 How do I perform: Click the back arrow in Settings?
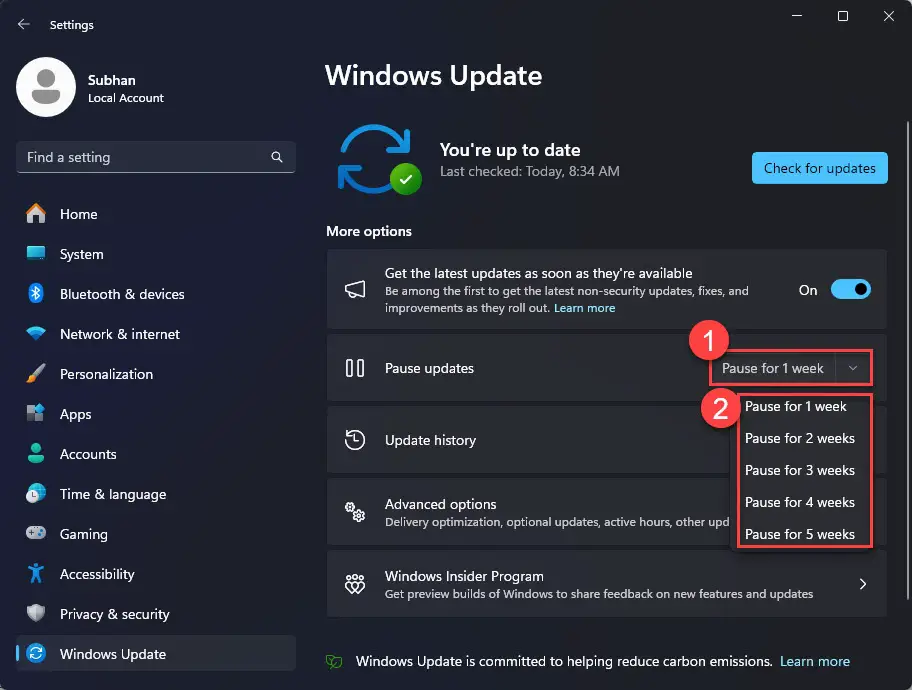[23, 24]
